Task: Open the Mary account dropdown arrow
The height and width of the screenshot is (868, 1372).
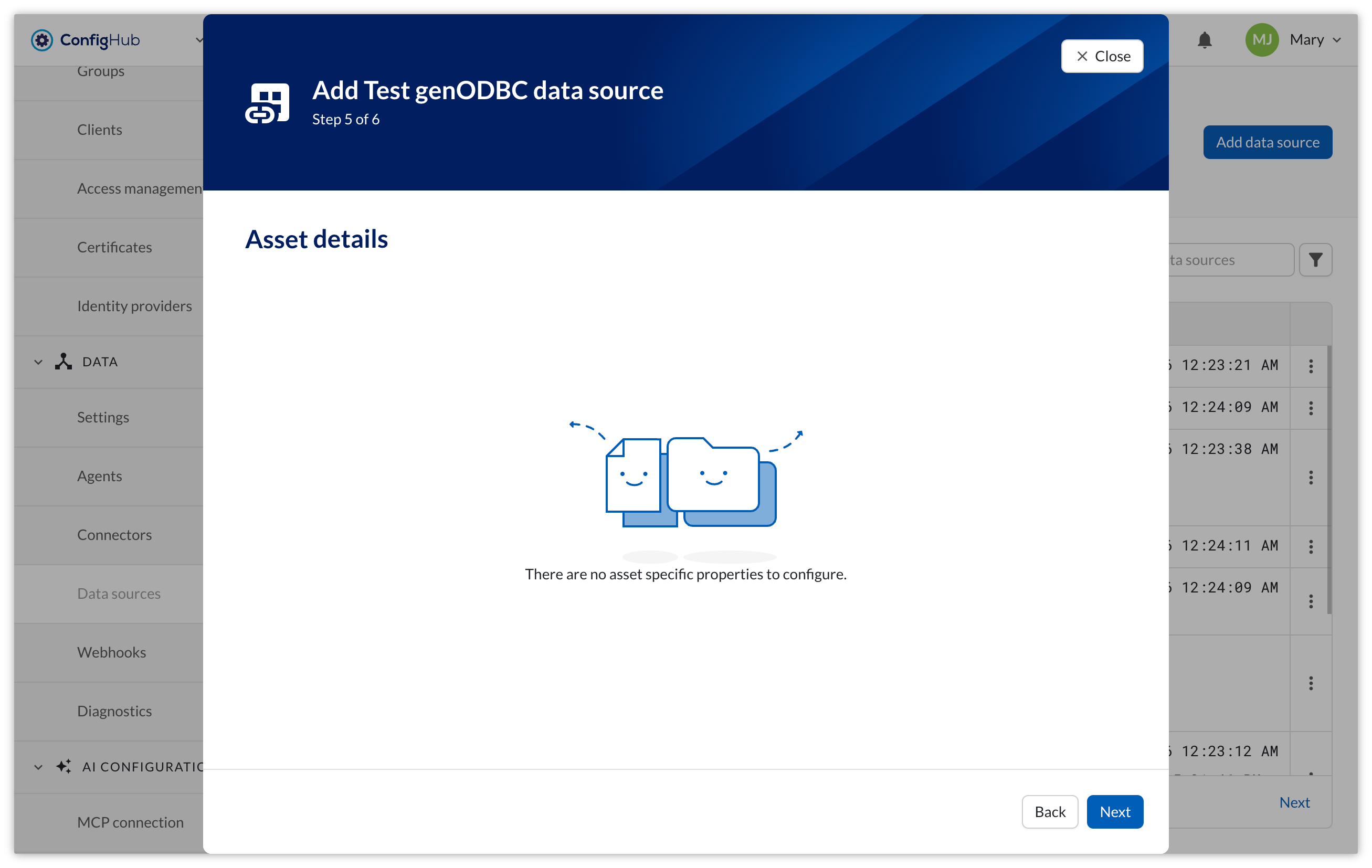Action: [x=1337, y=40]
